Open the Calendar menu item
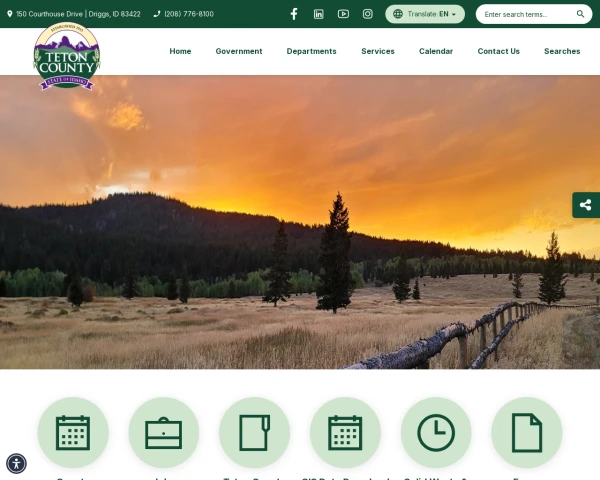Screen dimensions: 600x480 click(436, 51)
